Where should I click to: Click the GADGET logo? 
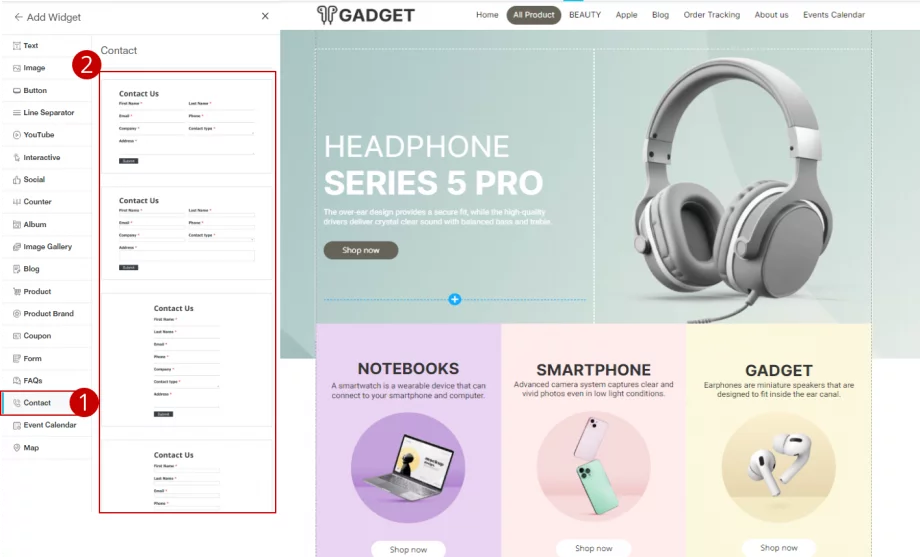click(366, 15)
